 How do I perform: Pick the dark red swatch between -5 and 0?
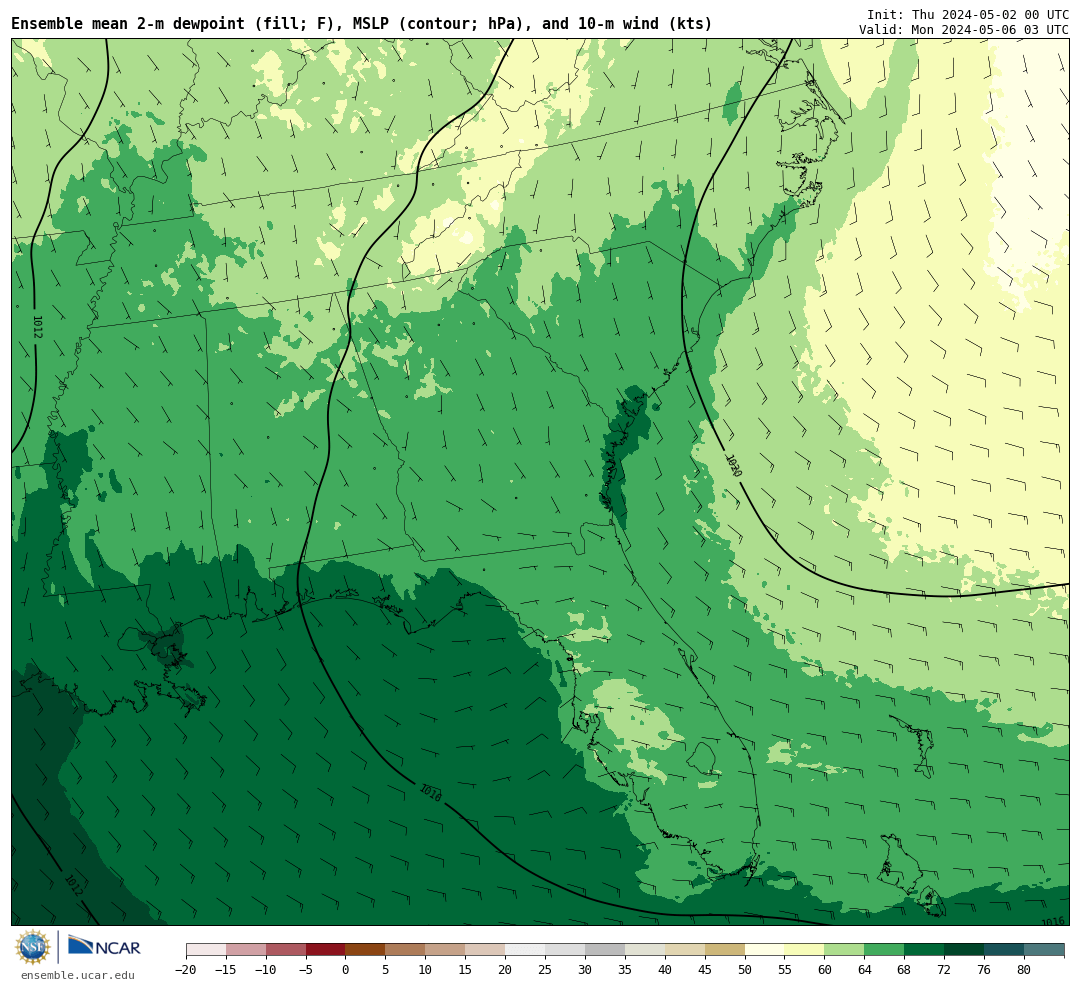tap(326, 950)
